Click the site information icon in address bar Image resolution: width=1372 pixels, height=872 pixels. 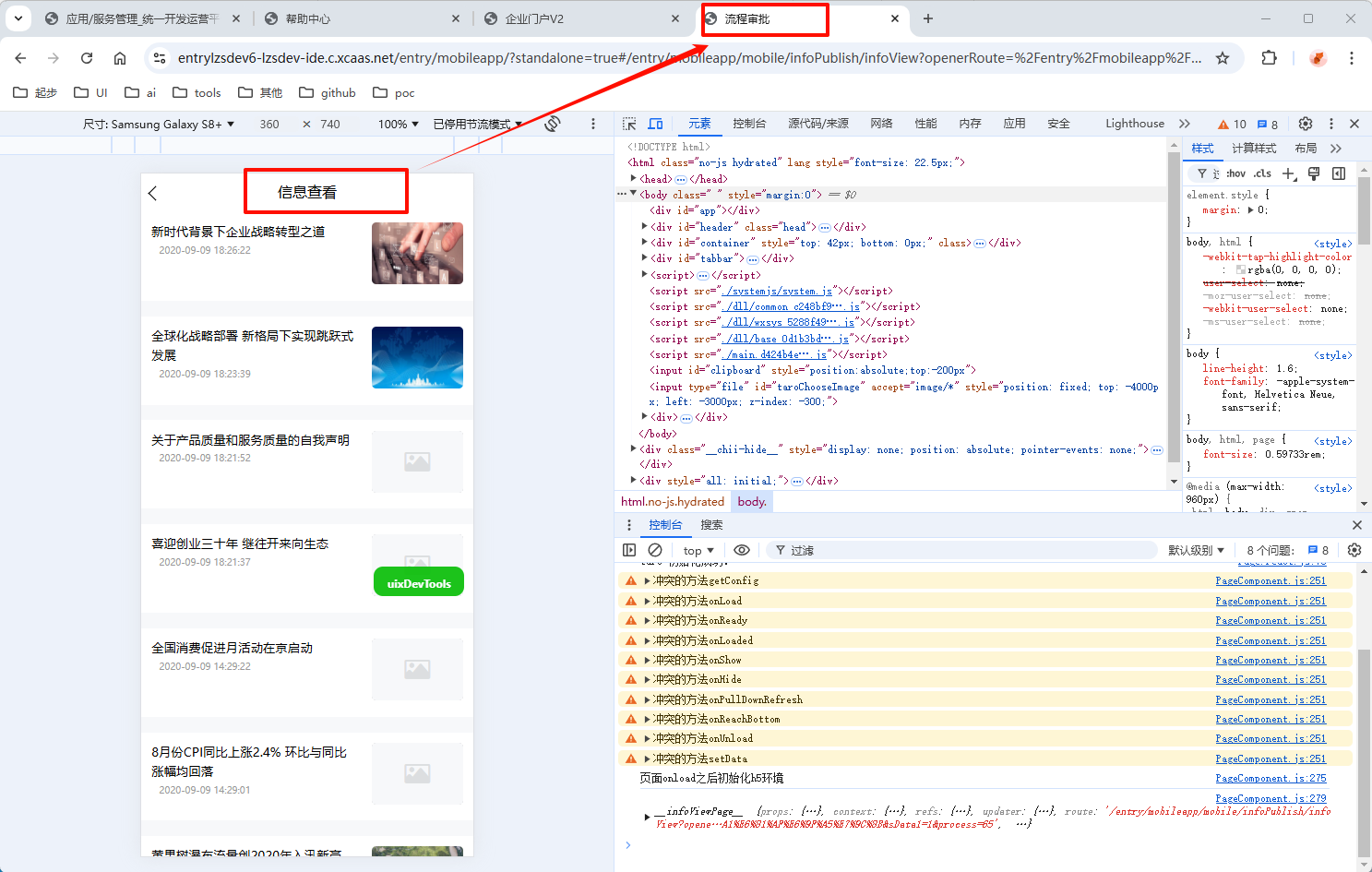click(160, 58)
